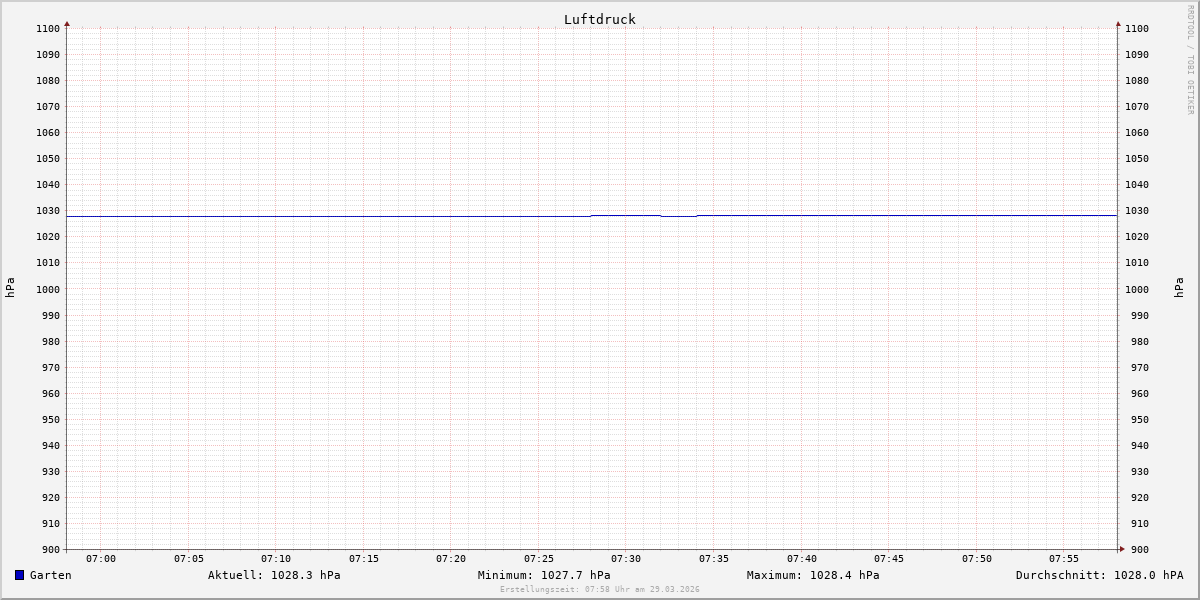Click the blue Garten legend color square
This screenshot has height=600, width=1200.
pos(19,575)
